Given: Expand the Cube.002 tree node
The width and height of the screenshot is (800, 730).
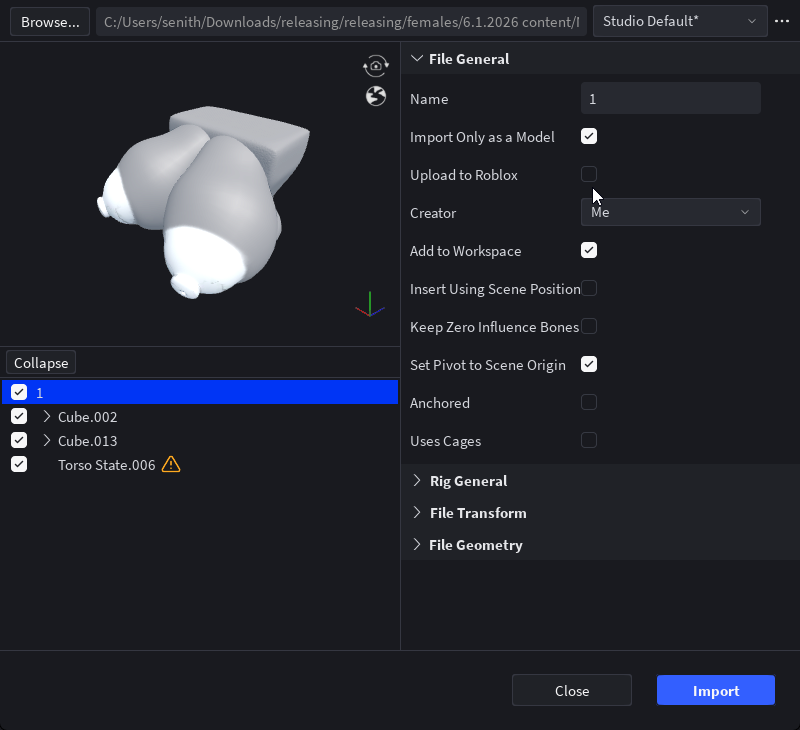Looking at the screenshot, I should (47, 416).
